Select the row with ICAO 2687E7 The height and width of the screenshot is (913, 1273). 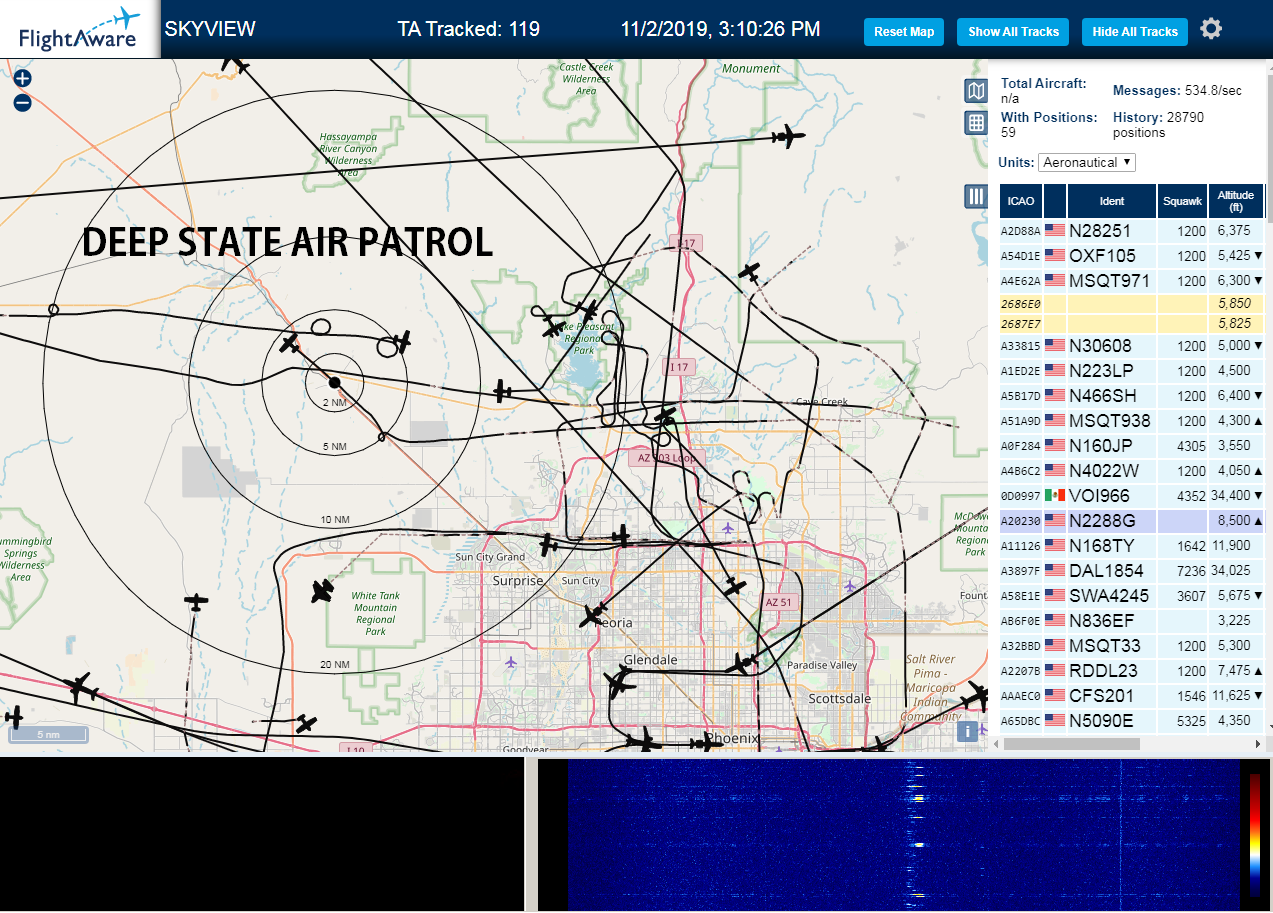[1132, 323]
